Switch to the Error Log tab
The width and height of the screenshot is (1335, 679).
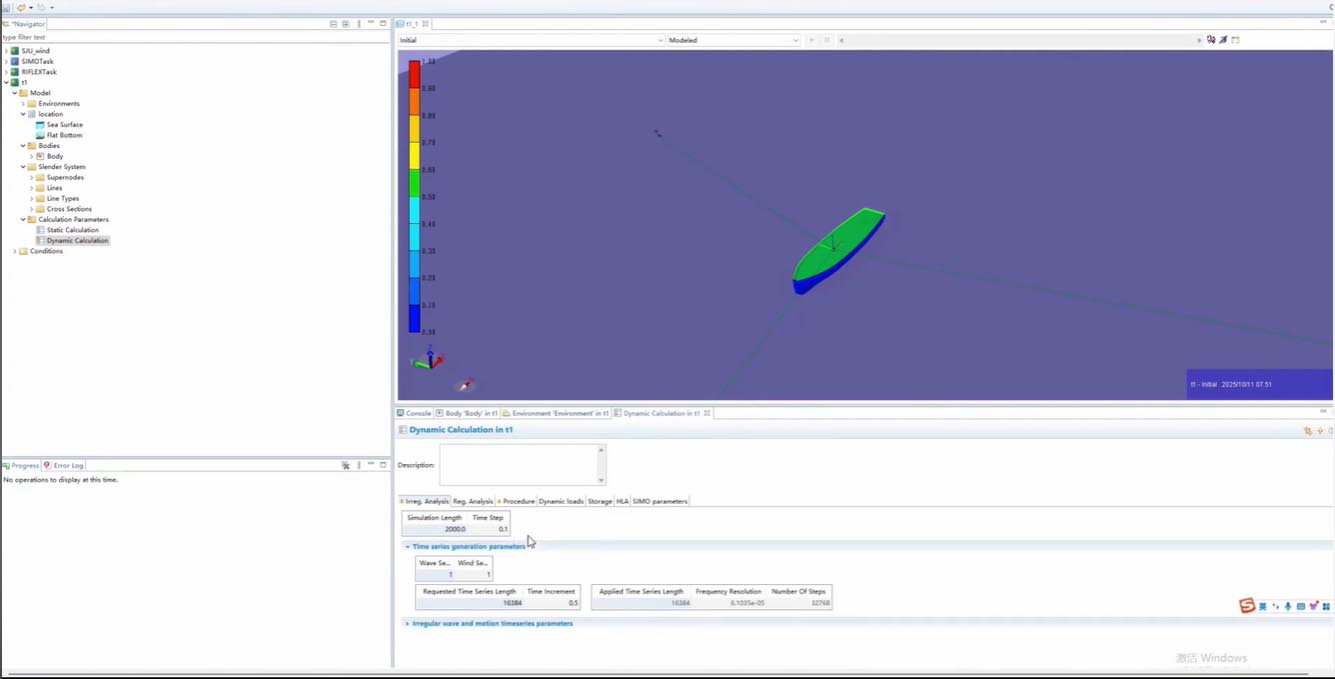pos(64,465)
